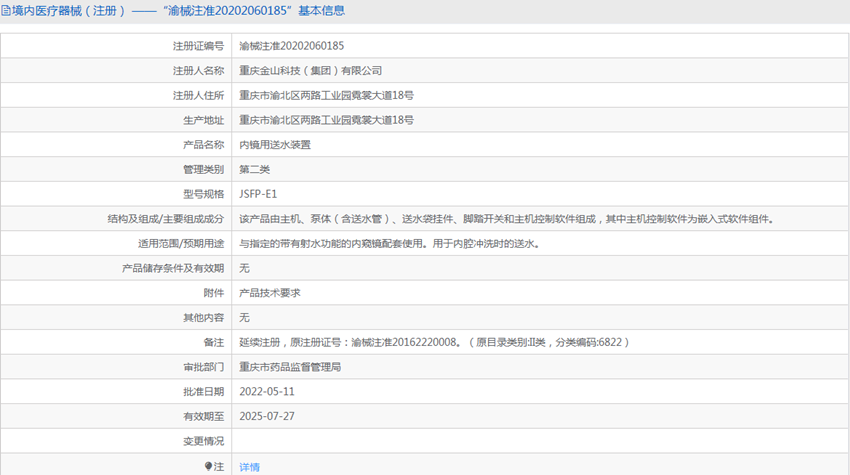Click the 产品名称 label
This screenshot has height=475, width=850.
click(x=203, y=145)
